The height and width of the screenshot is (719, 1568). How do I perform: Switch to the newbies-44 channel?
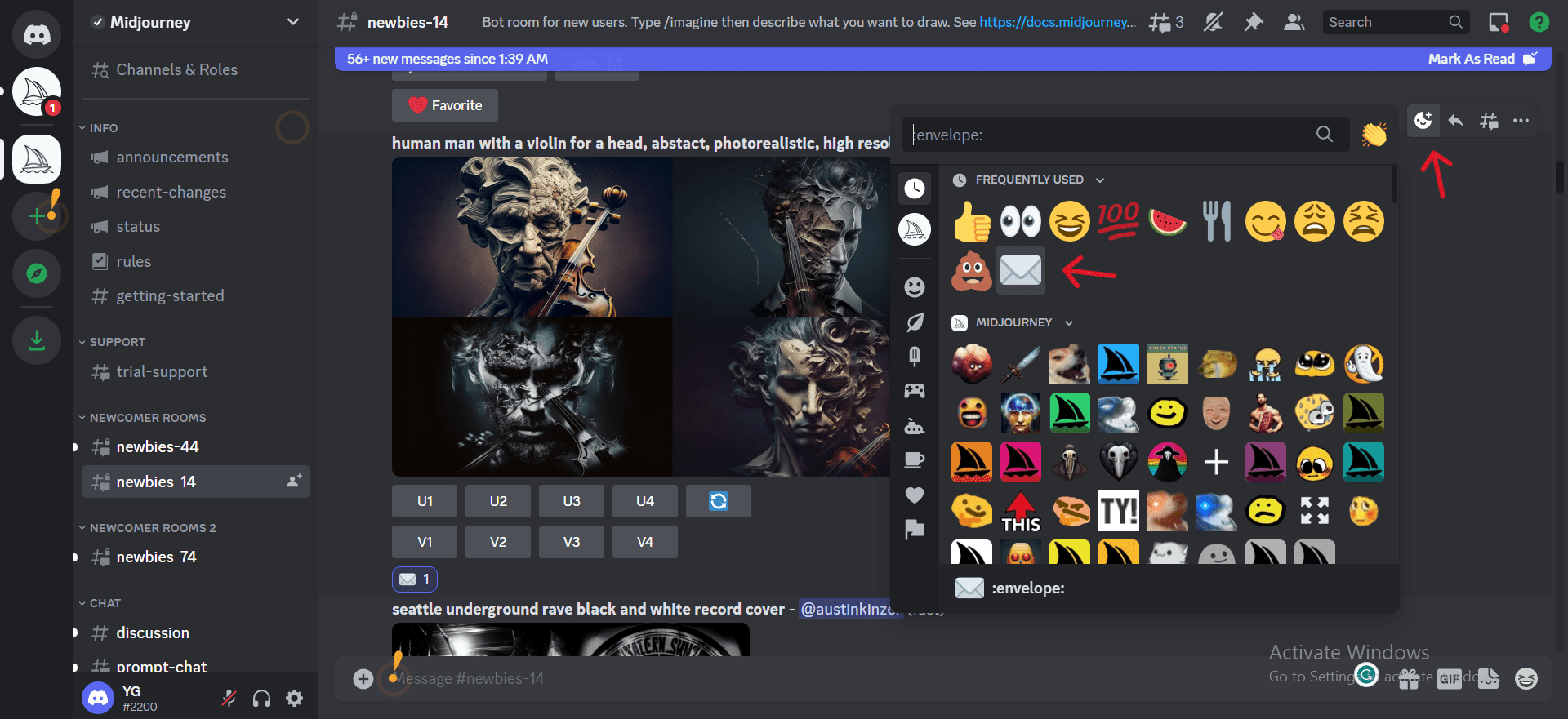(x=157, y=446)
